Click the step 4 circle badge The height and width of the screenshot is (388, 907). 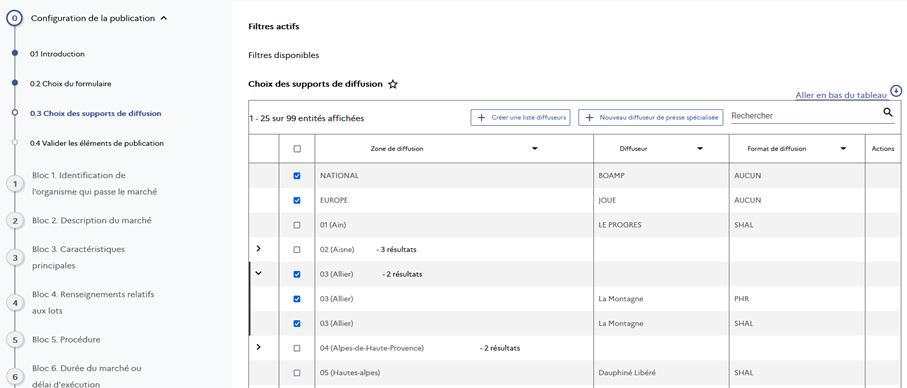[14, 303]
